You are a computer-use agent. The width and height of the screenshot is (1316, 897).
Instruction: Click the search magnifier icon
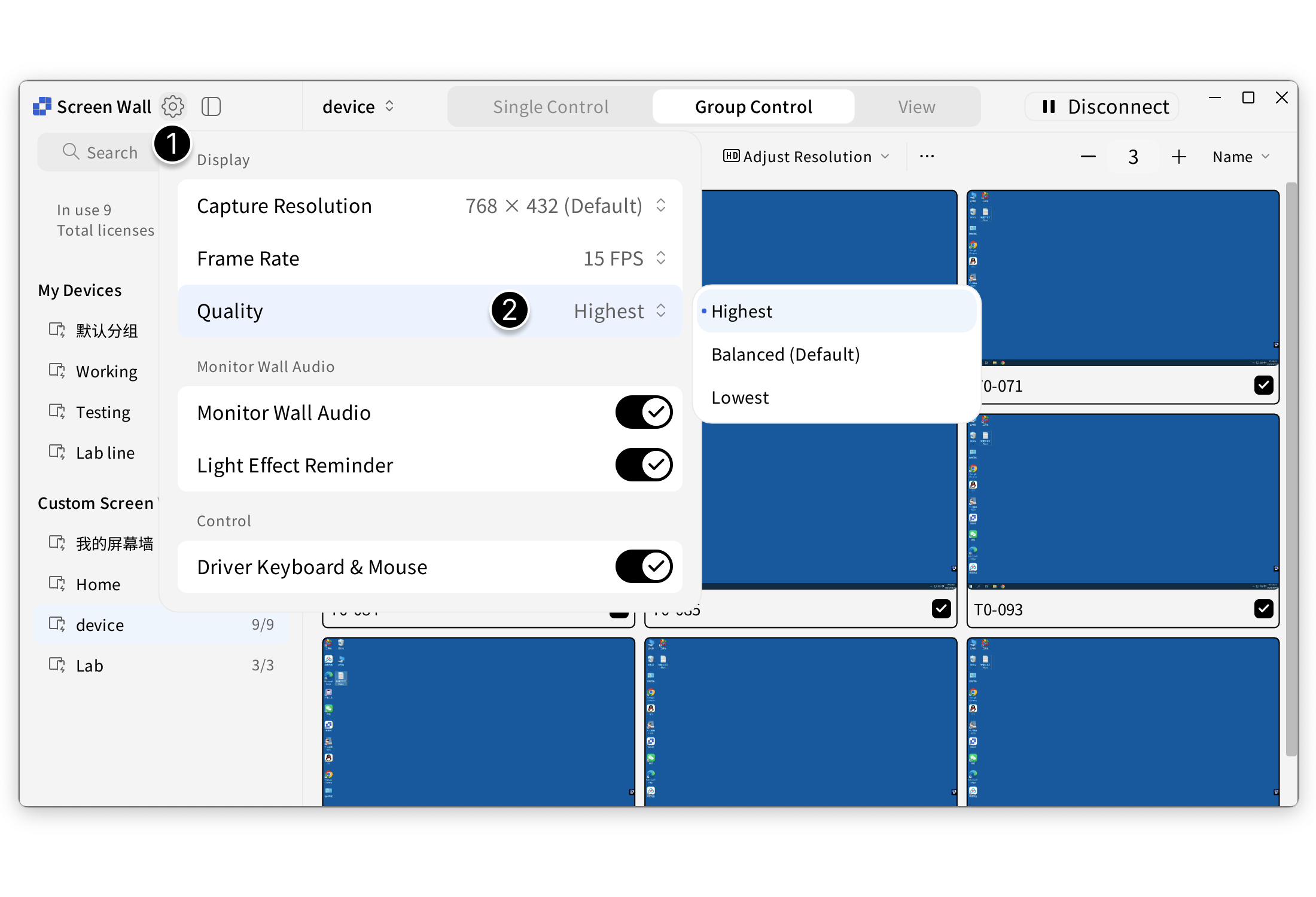click(71, 152)
